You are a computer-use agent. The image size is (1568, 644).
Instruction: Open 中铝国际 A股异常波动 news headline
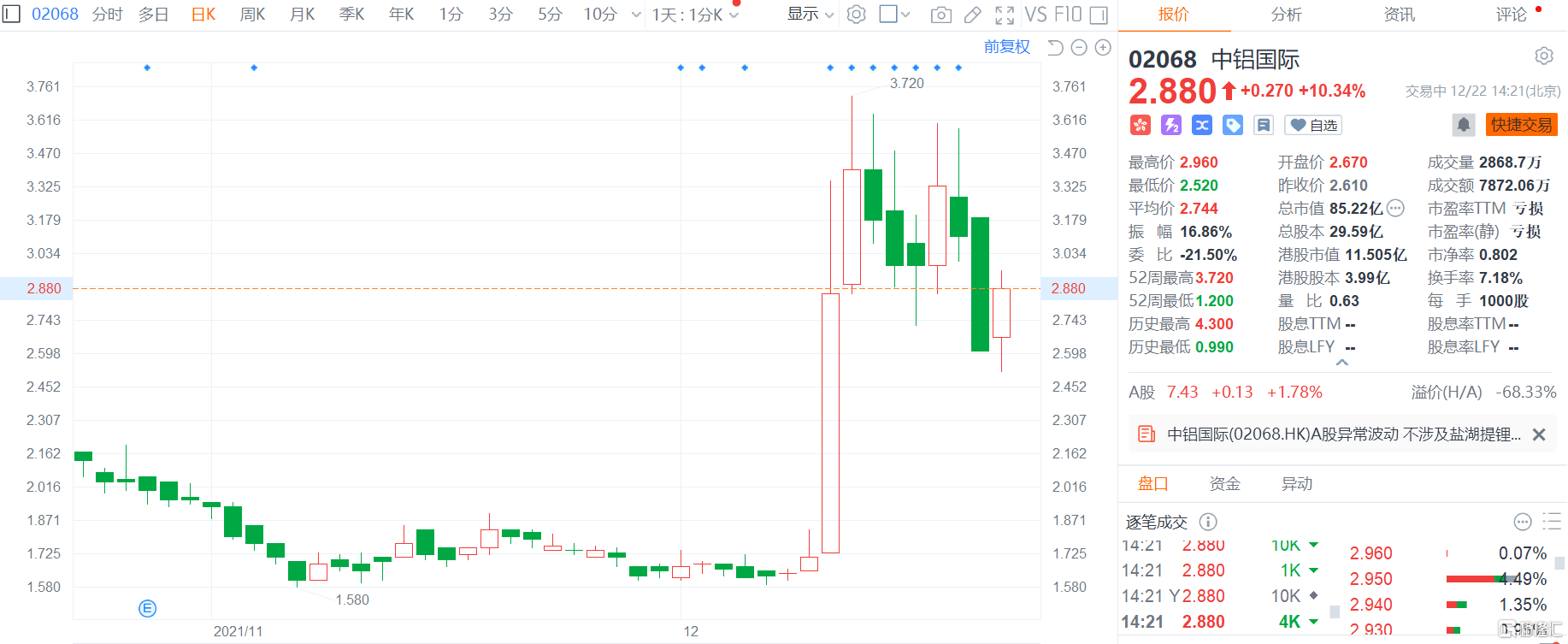[1344, 434]
